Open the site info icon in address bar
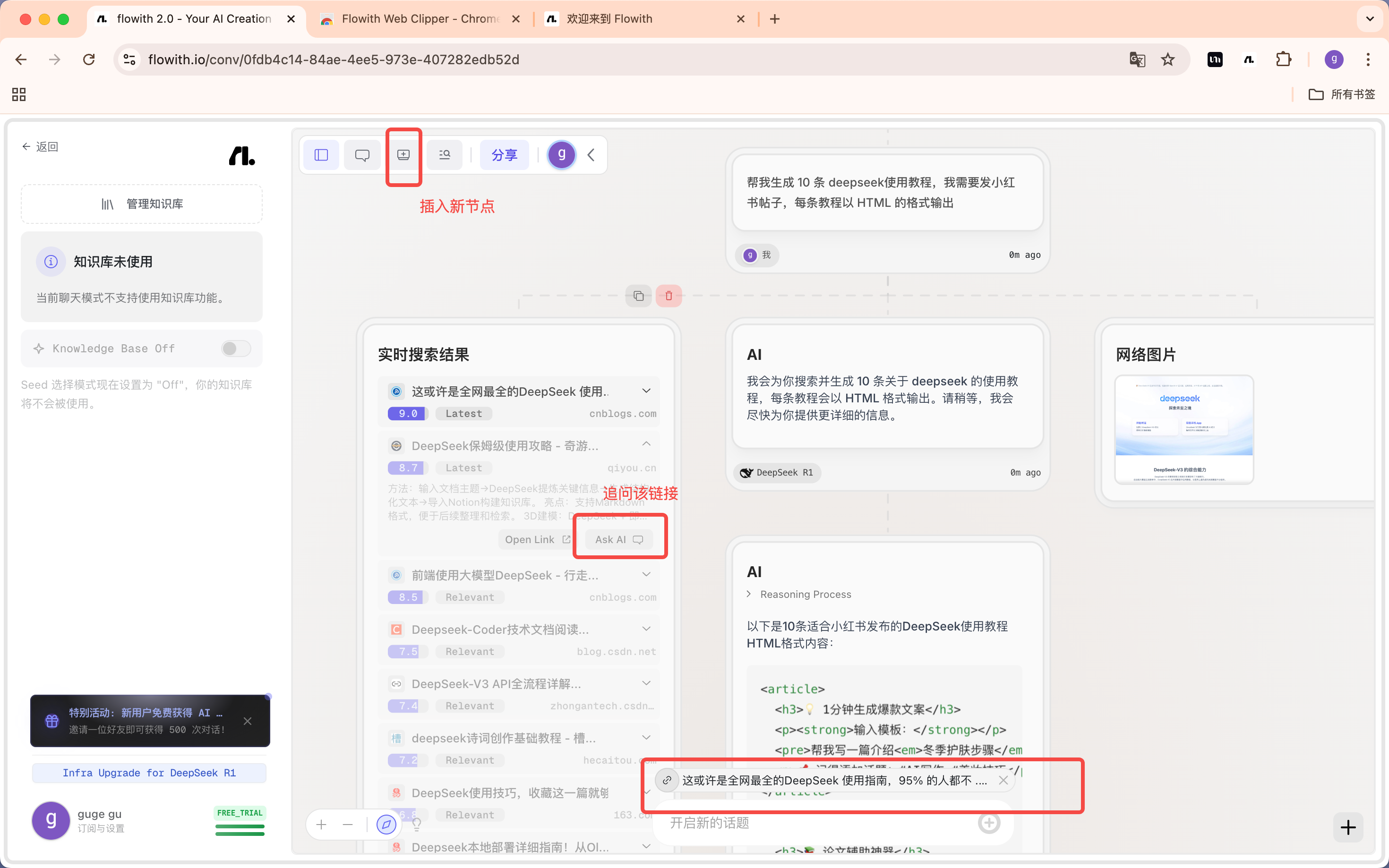The image size is (1389, 868). click(x=130, y=60)
